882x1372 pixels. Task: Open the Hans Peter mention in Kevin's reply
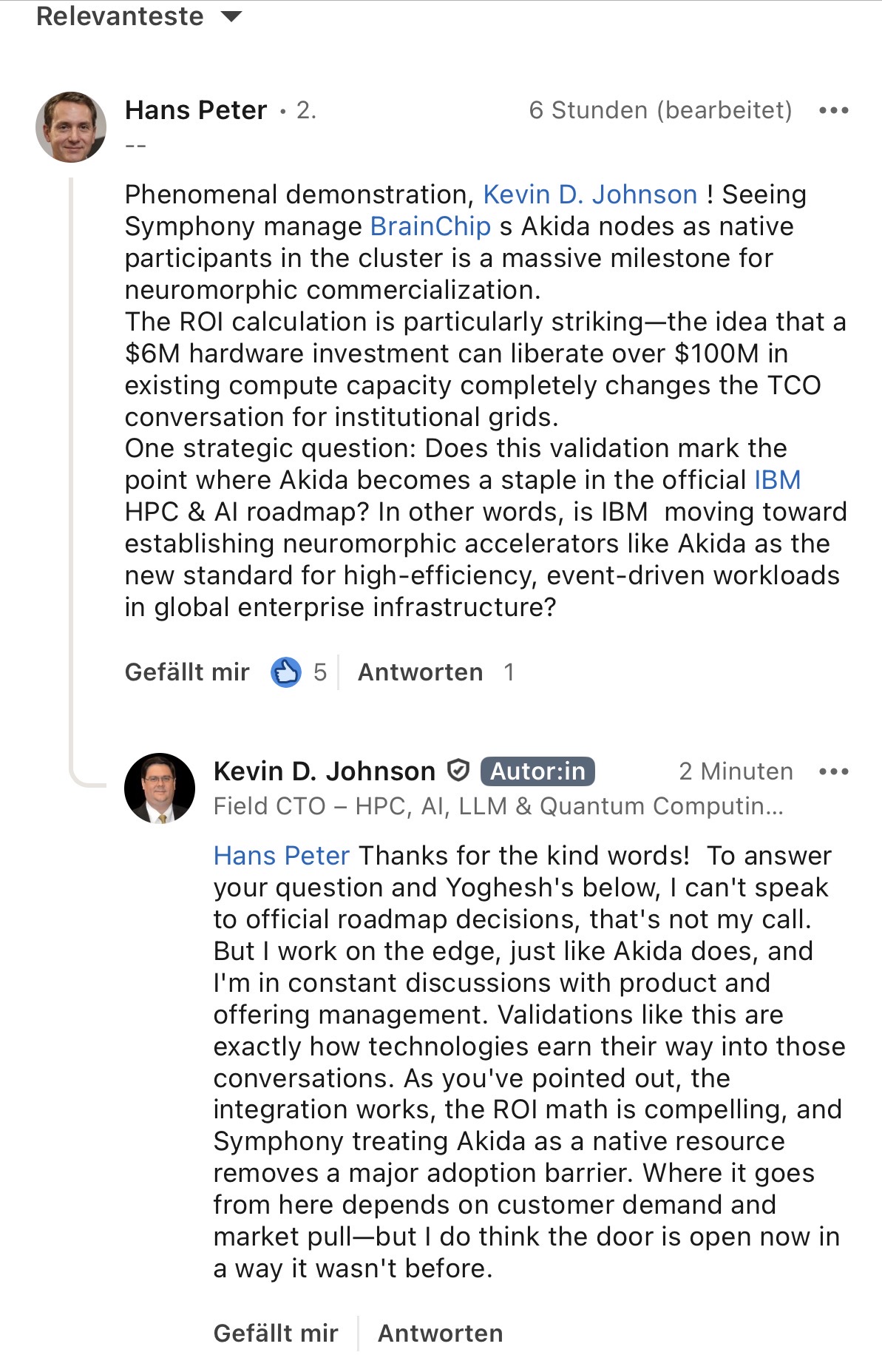tap(281, 856)
